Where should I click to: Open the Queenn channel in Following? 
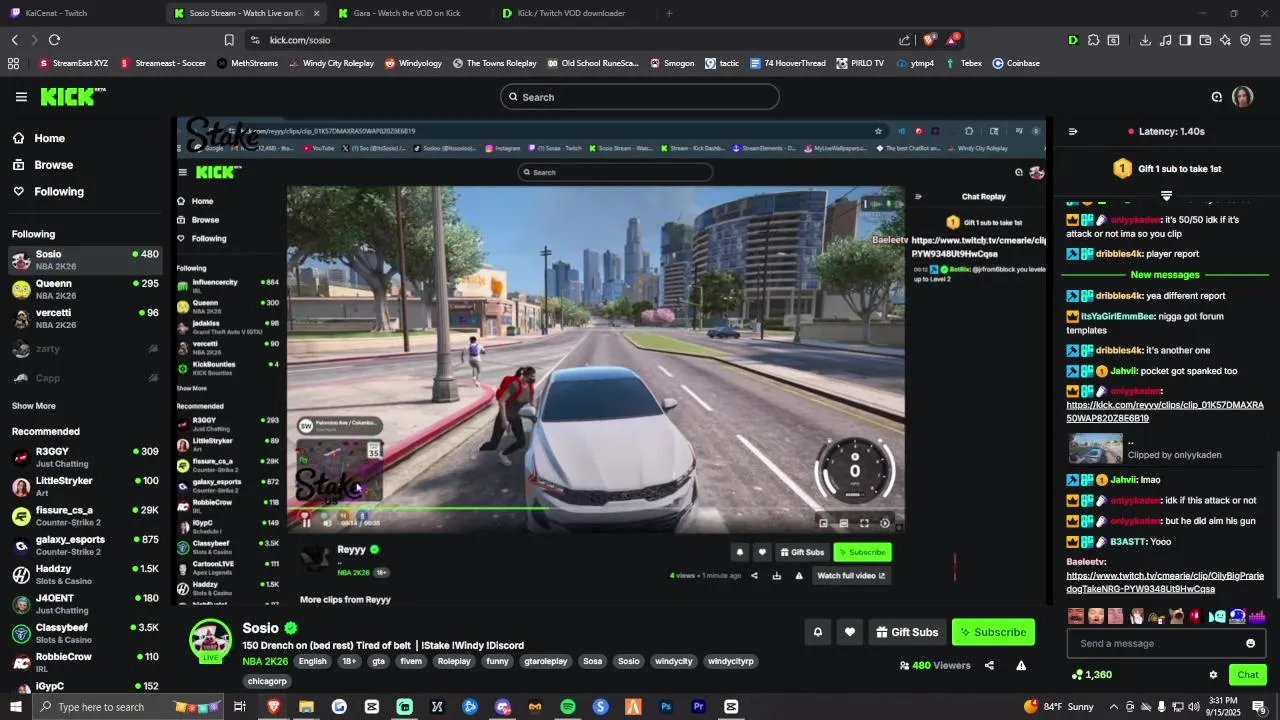coord(85,289)
